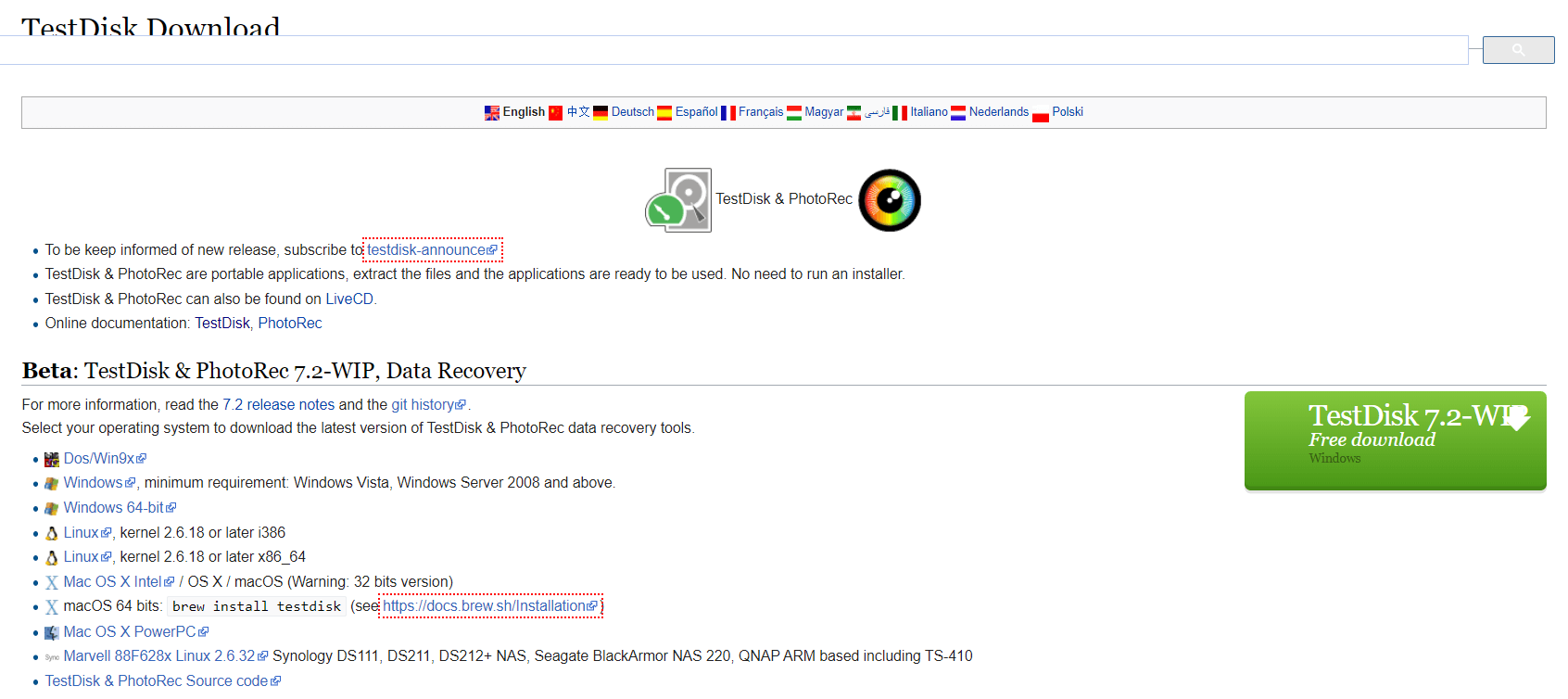Switch language to Français
Viewport: 1568px width, 699px height.
click(761, 112)
